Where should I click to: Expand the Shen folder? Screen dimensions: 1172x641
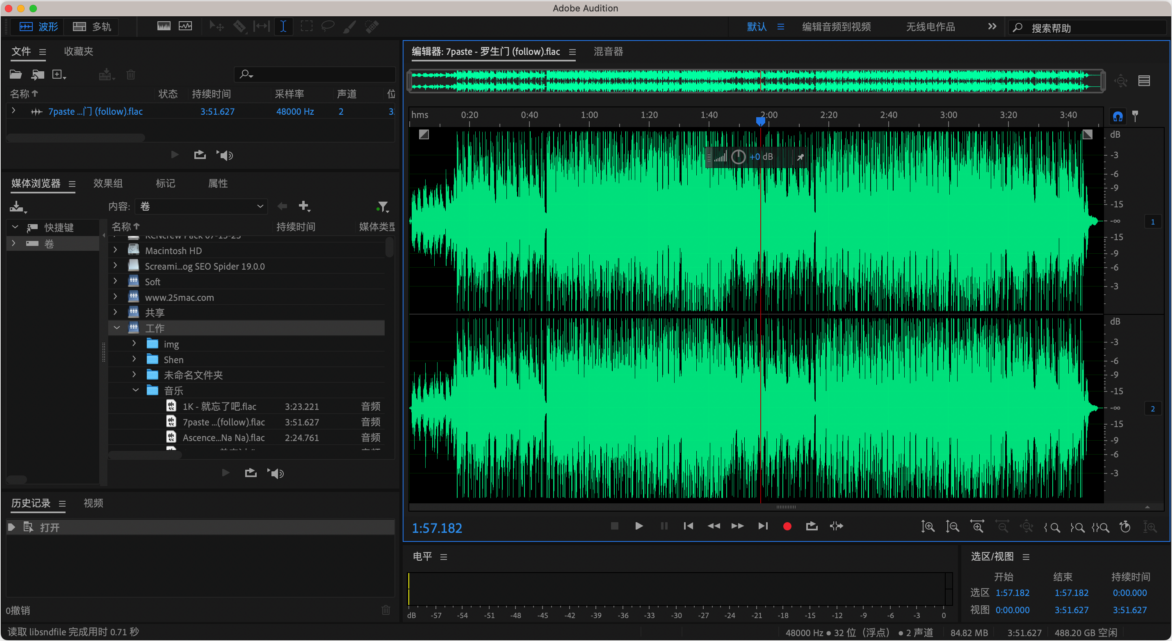tap(135, 359)
